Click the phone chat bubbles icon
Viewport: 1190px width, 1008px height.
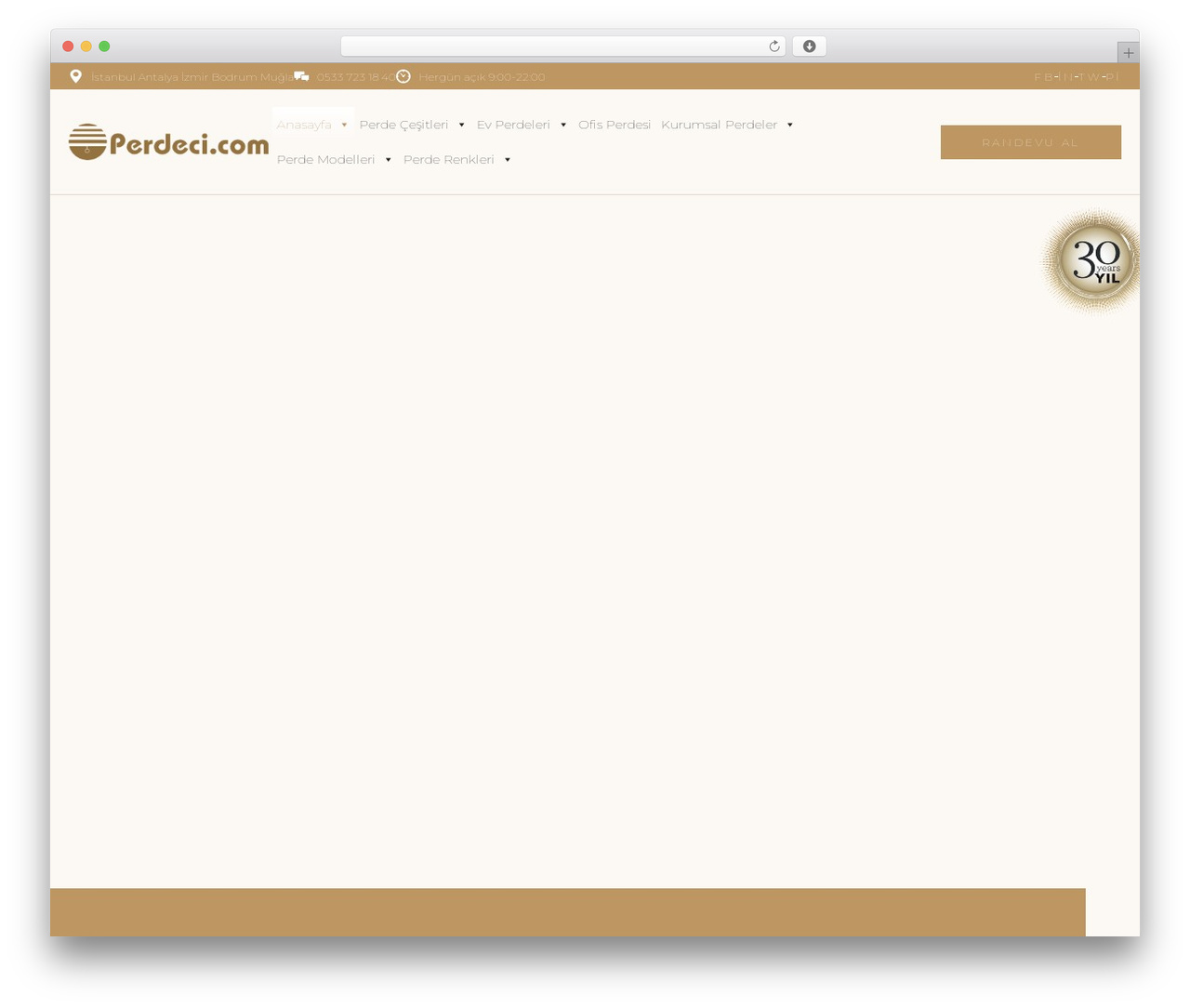pyautogui.click(x=301, y=76)
